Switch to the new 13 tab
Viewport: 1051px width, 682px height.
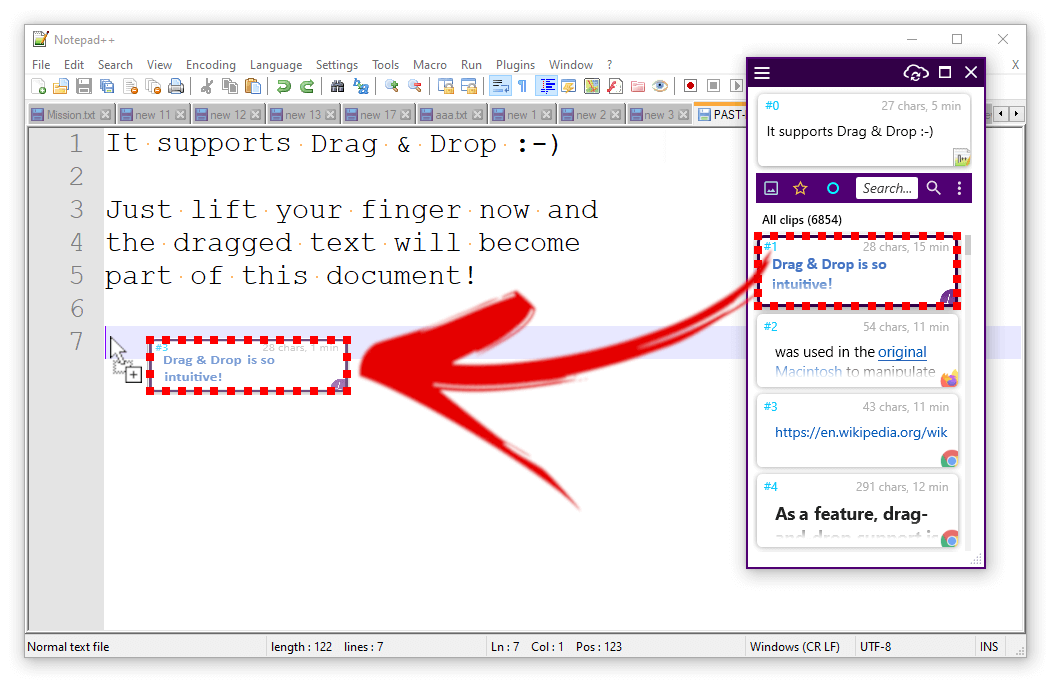click(x=304, y=115)
